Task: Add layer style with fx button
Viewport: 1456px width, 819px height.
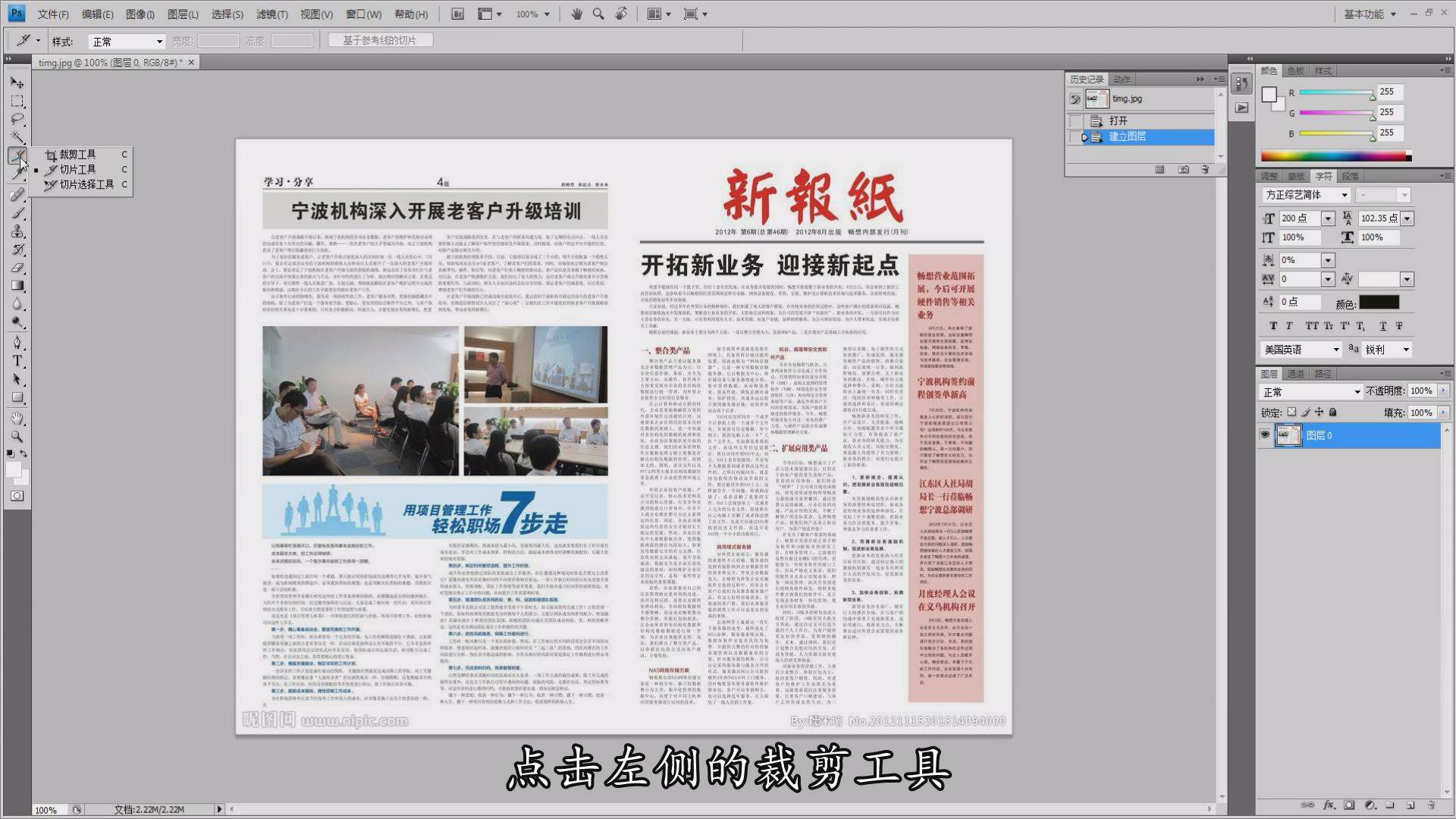Action: pyautogui.click(x=1329, y=805)
